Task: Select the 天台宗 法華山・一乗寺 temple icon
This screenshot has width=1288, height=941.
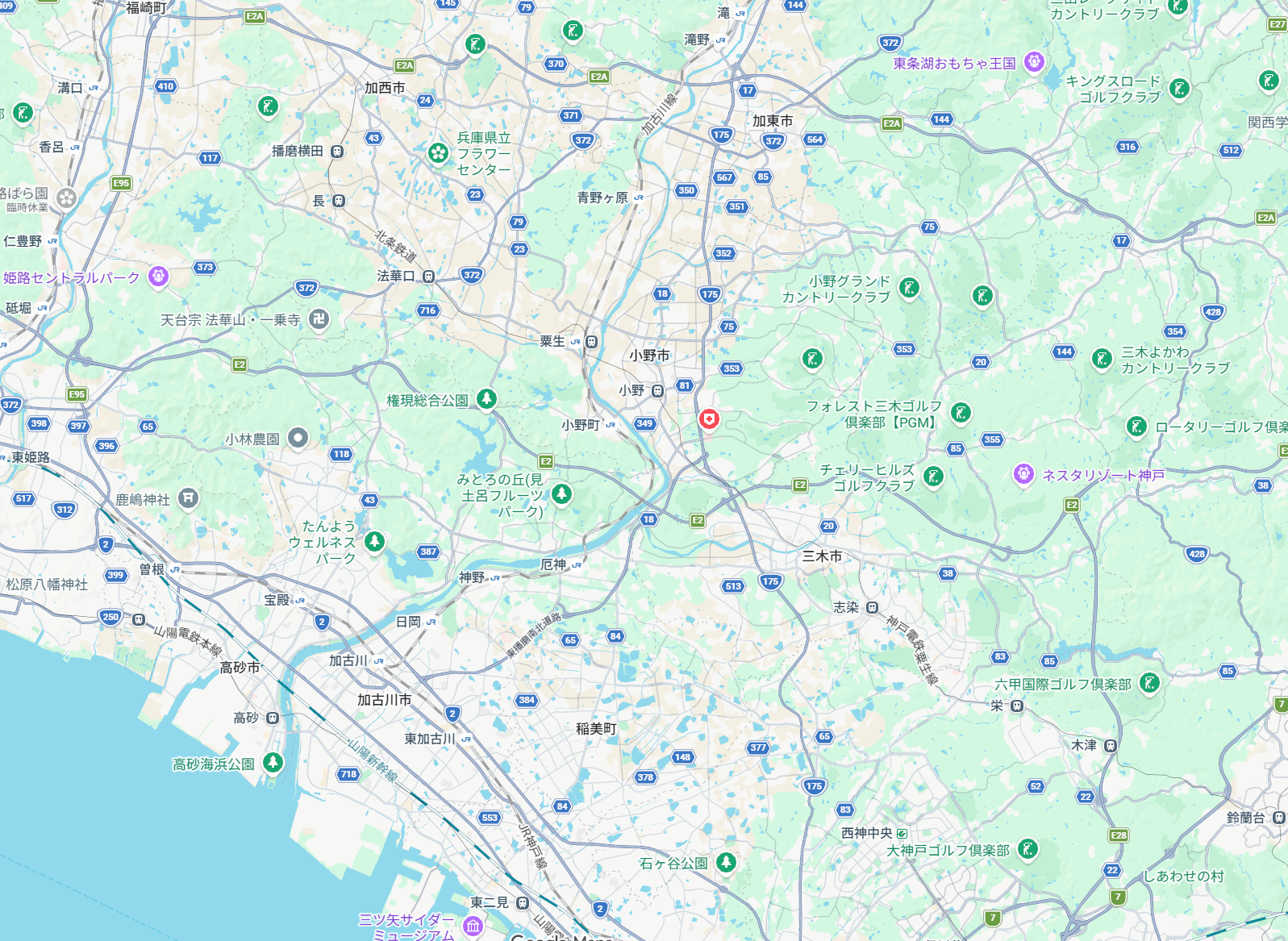Action: point(319,319)
